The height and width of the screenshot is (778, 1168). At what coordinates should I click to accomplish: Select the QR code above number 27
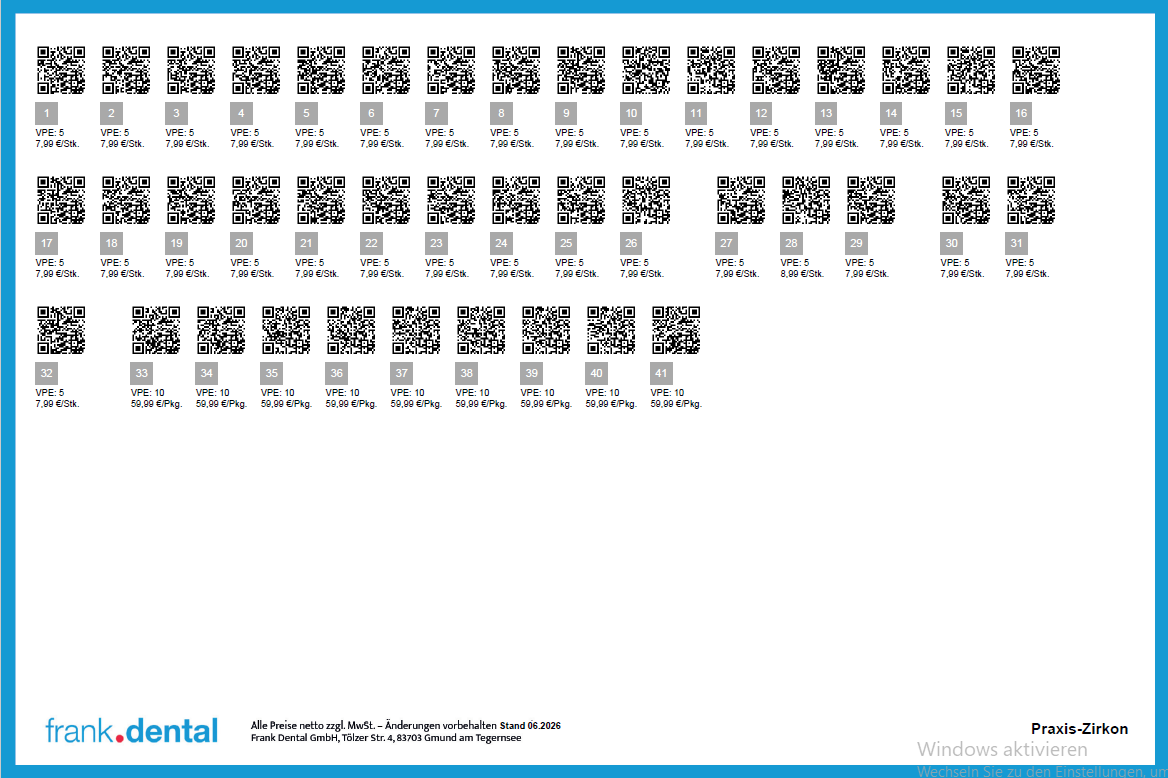740,200
